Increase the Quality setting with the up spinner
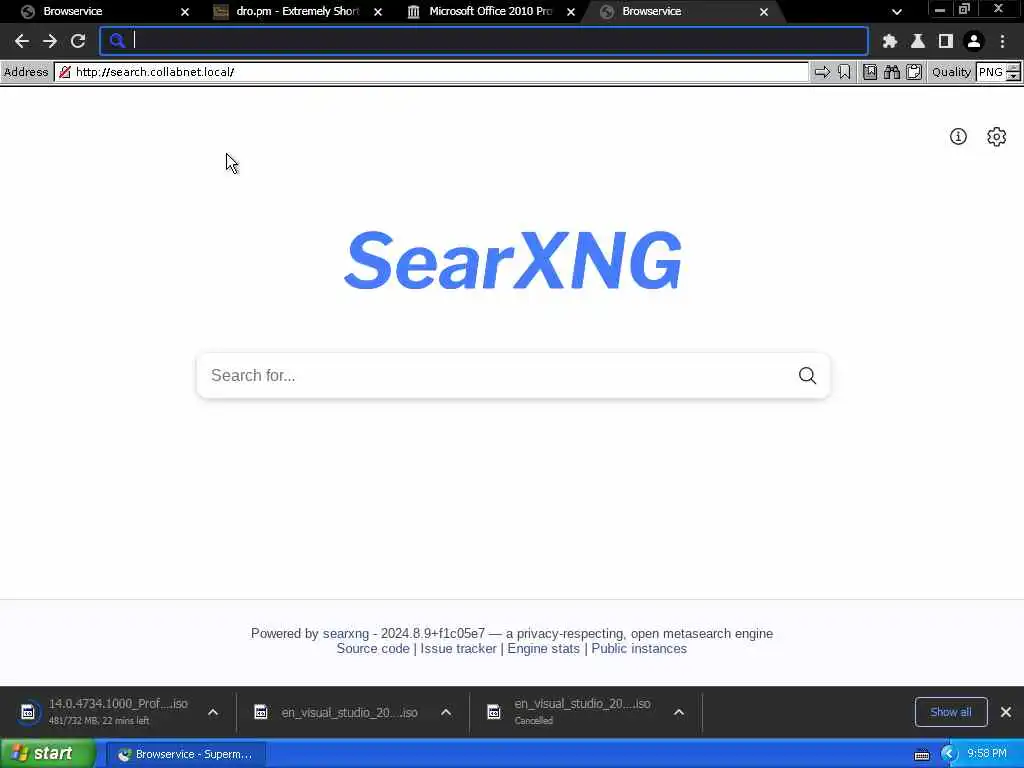 1013,67
